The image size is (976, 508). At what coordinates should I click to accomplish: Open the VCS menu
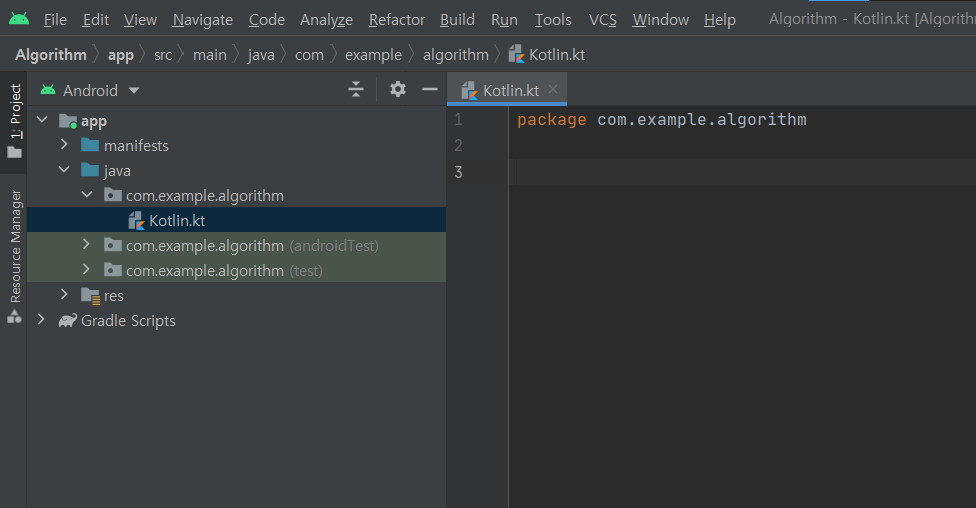pyautogui.click(x=603, y=20)
